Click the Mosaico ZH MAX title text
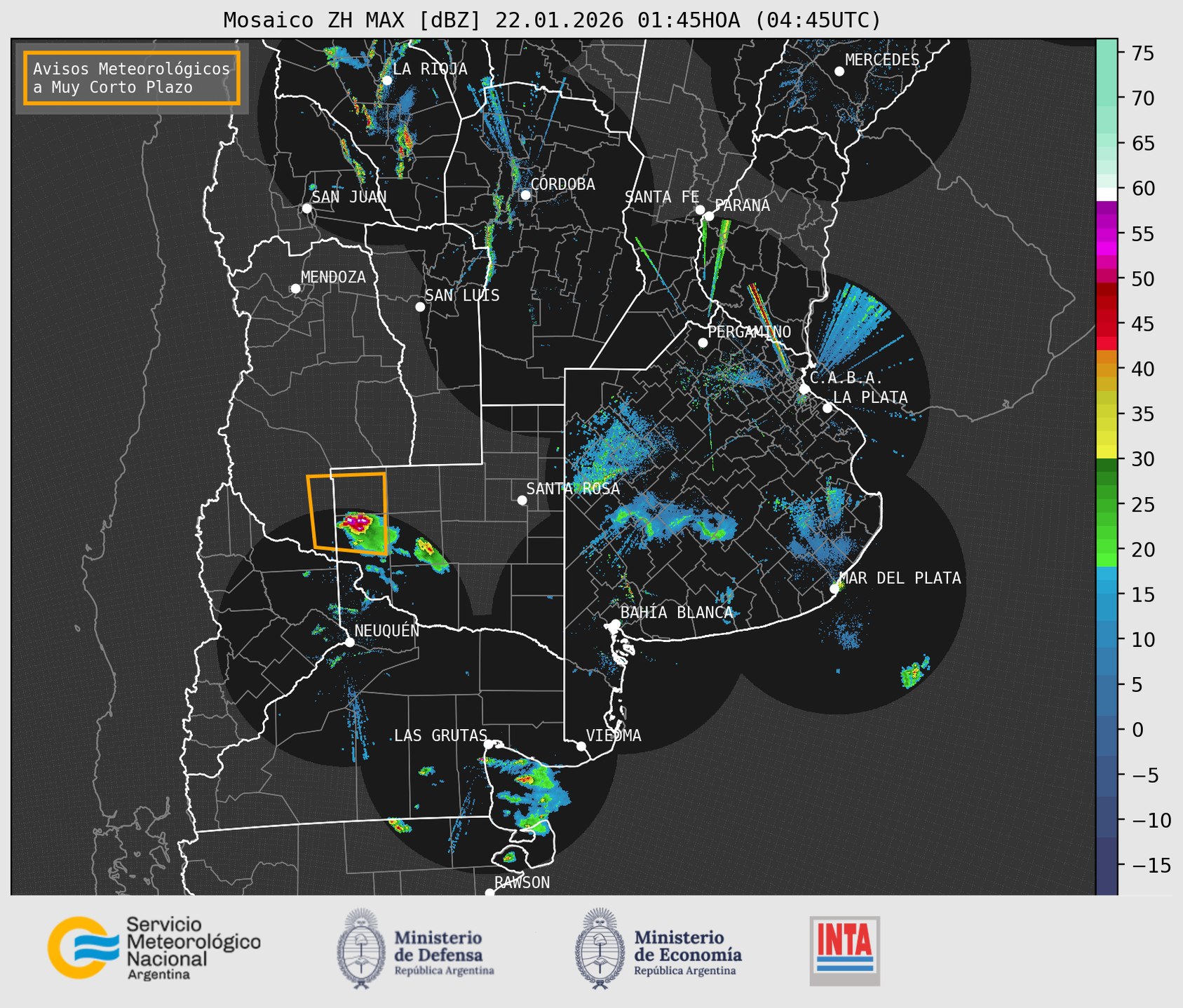Image resolution: width=1183 pixels, height=1008 pixels. pyautogui.click(x=551, y=20)
